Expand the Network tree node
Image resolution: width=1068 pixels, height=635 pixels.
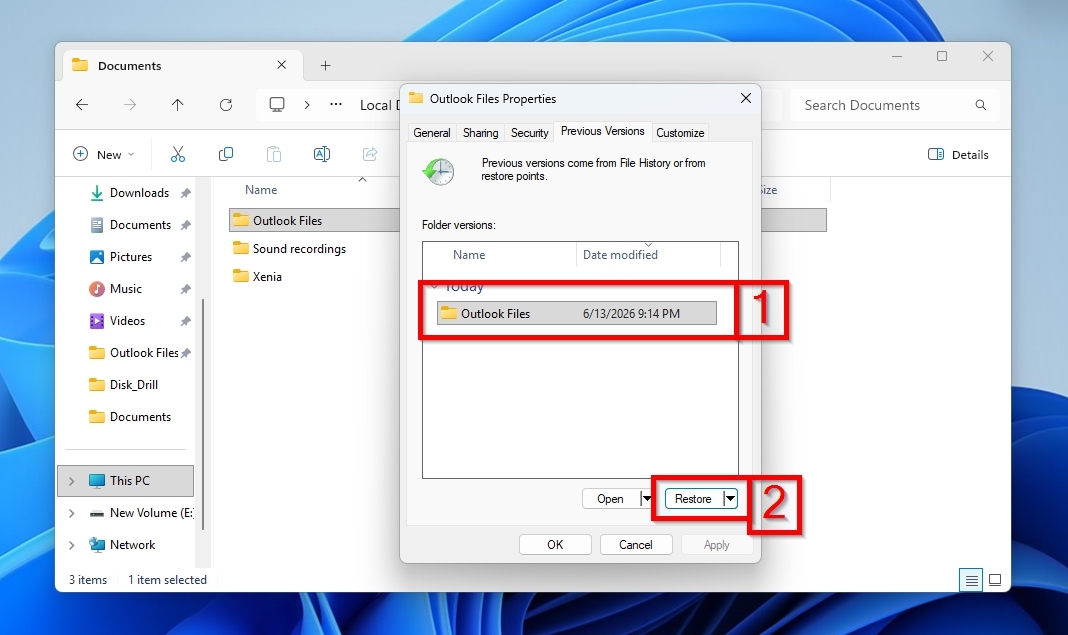[x=72, y=545]
